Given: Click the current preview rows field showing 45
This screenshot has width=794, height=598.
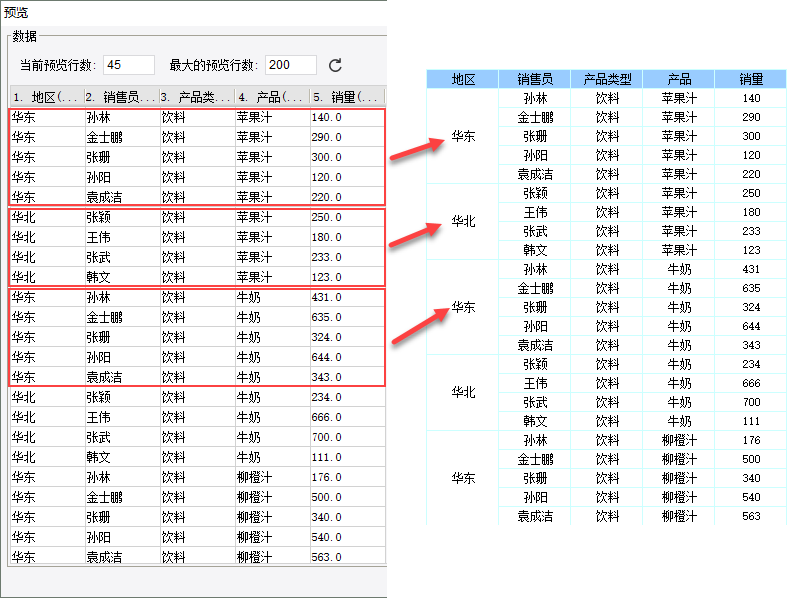Looking at the screenshot, I should (129, 65).
